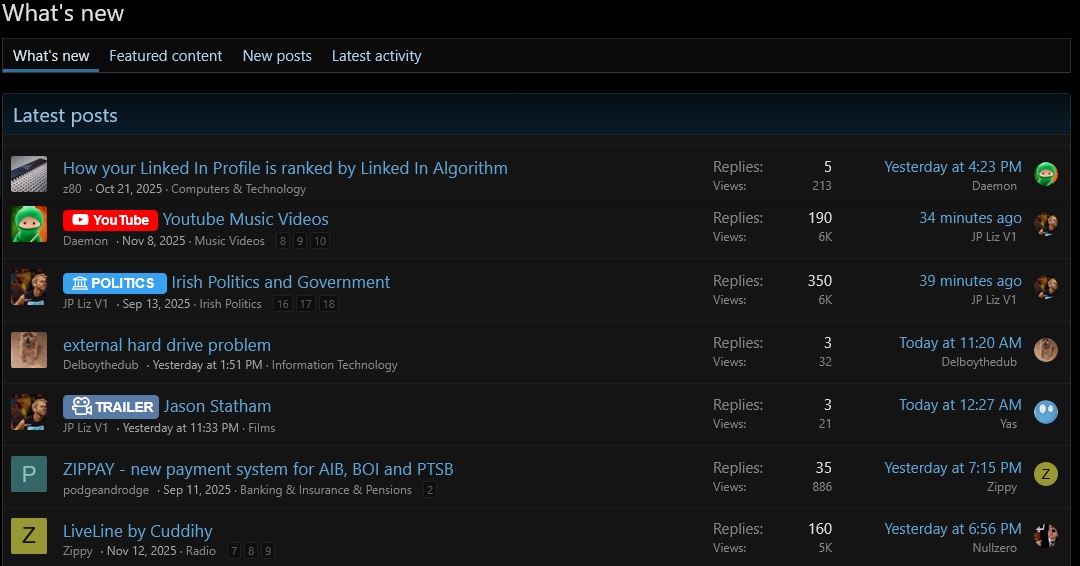
Task: Click the blue POLITICS prefix badge
Action: coord(115,283)
